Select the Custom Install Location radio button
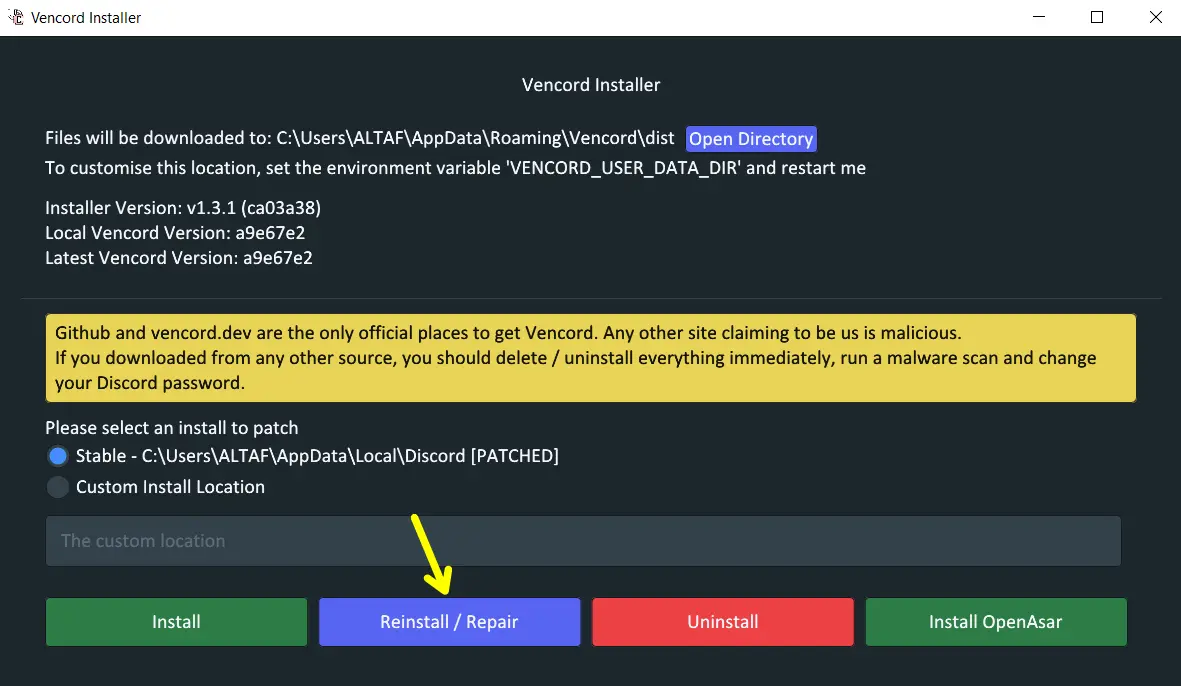The height and width of the screenshot is (686, 1181). (58, 487)
